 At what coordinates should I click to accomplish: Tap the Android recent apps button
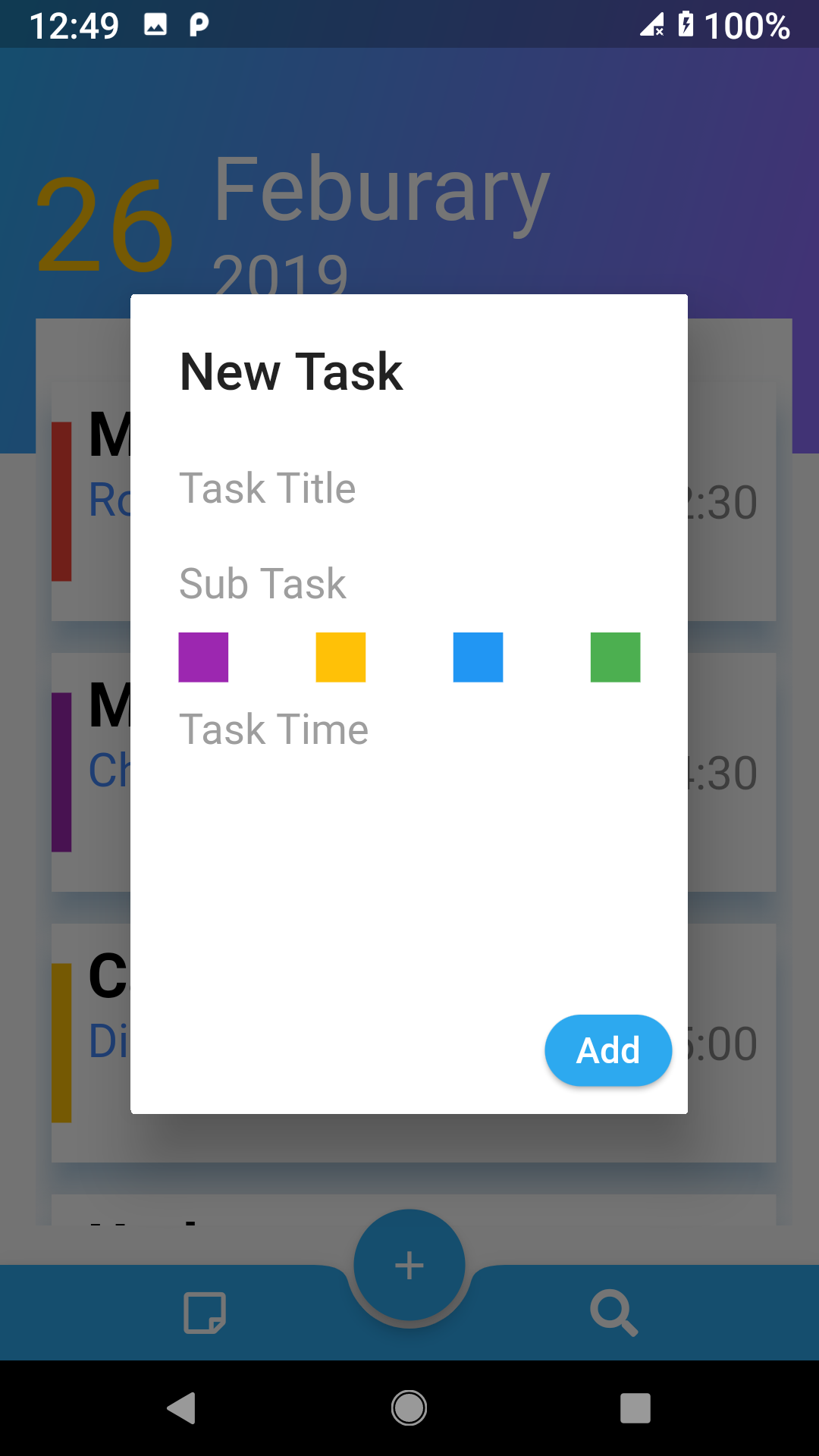(x=635, y=1408)
